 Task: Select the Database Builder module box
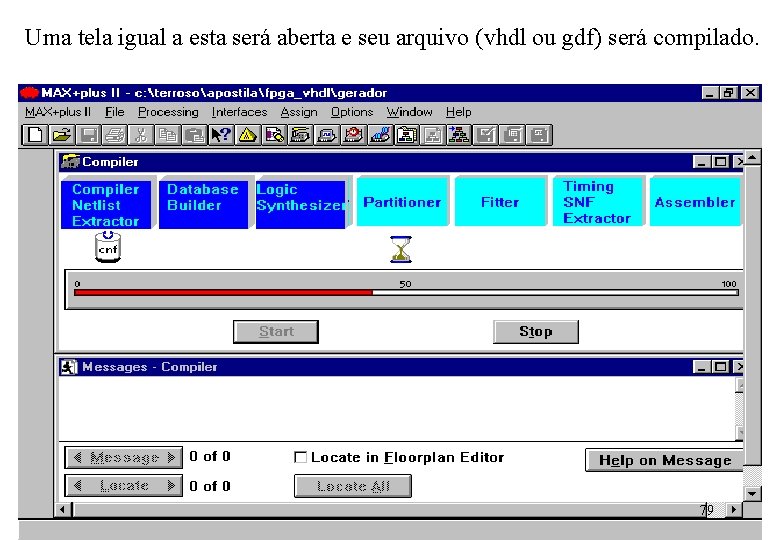pos(203,205)
